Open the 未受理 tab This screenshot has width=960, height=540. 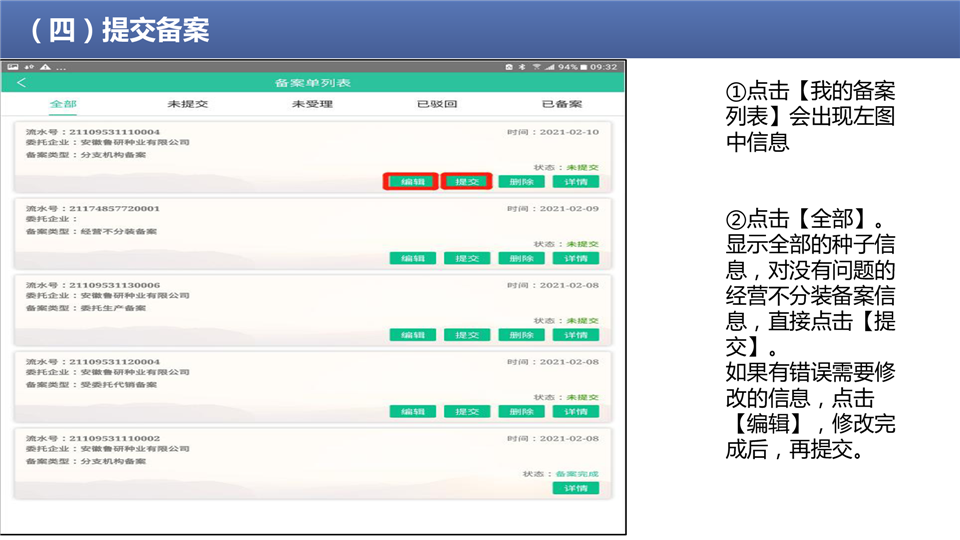pos(312,104)
